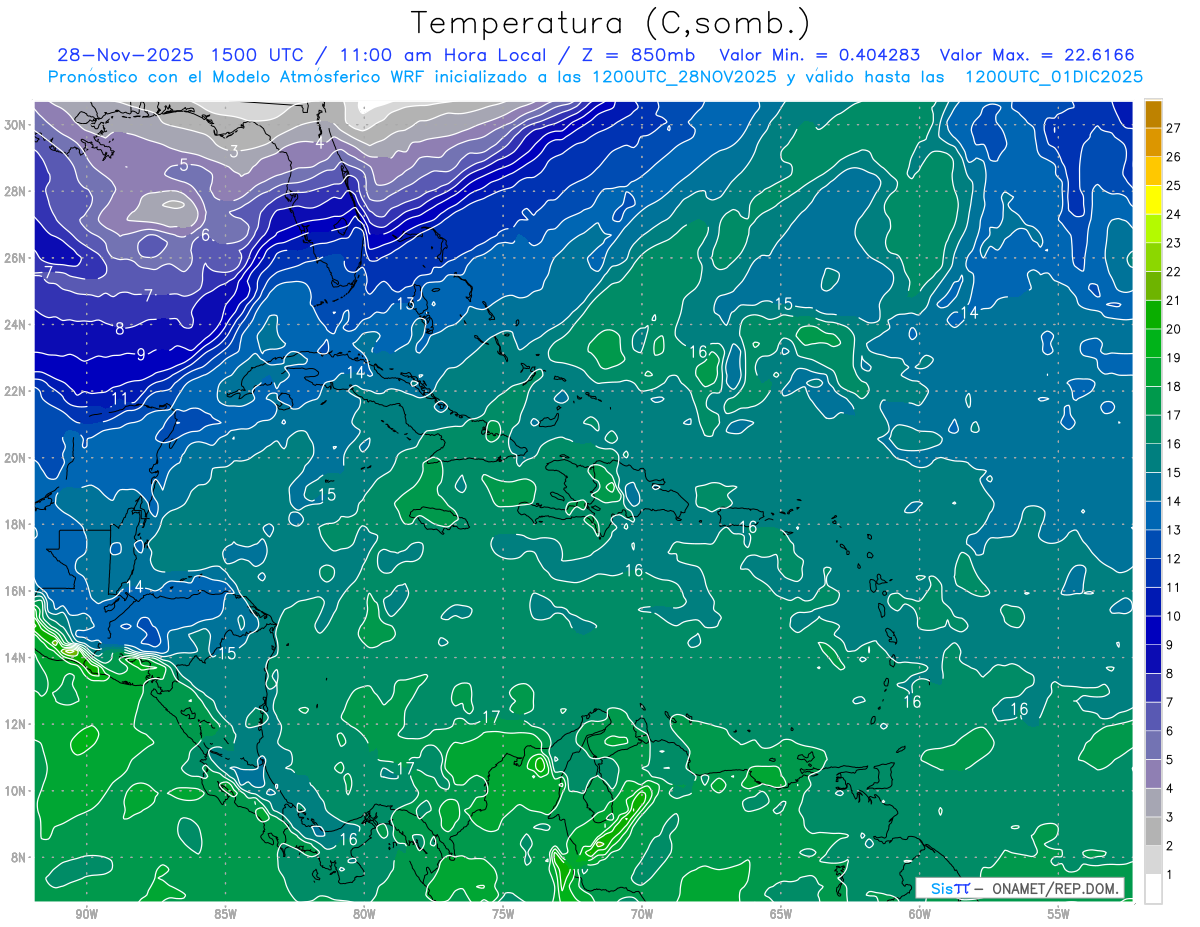Click the '20N' latitude axis label
The width and height of the screenshot is (1200, 927).
[x=17, y=458]
